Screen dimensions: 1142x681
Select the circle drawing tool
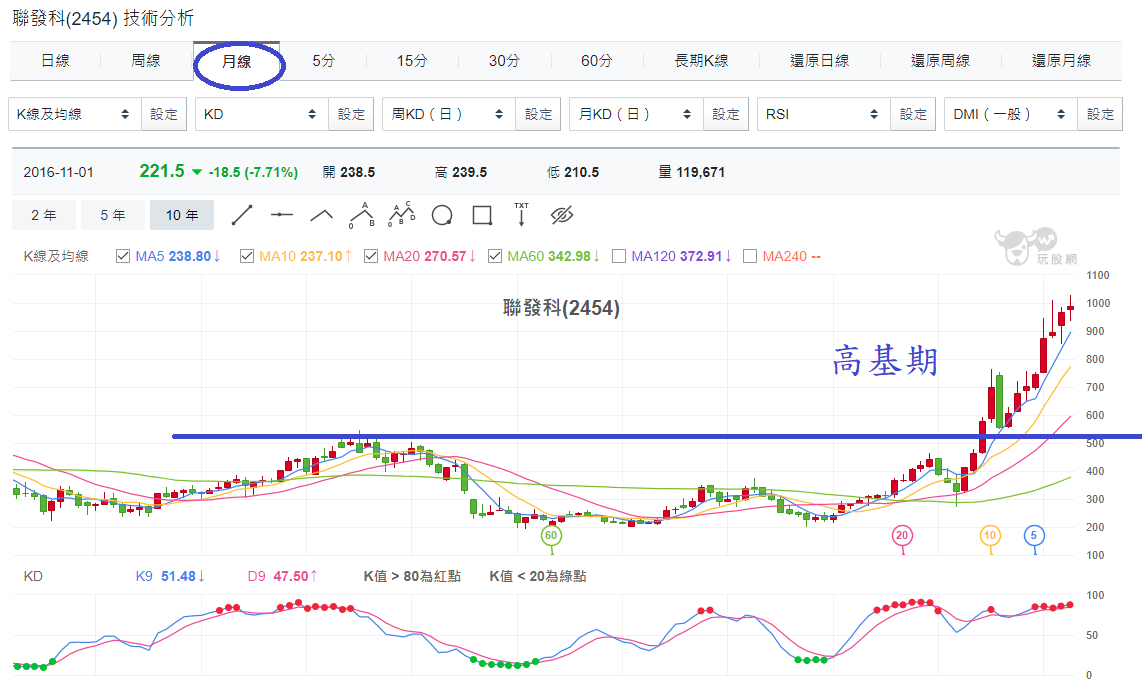(x=442, y=216)
